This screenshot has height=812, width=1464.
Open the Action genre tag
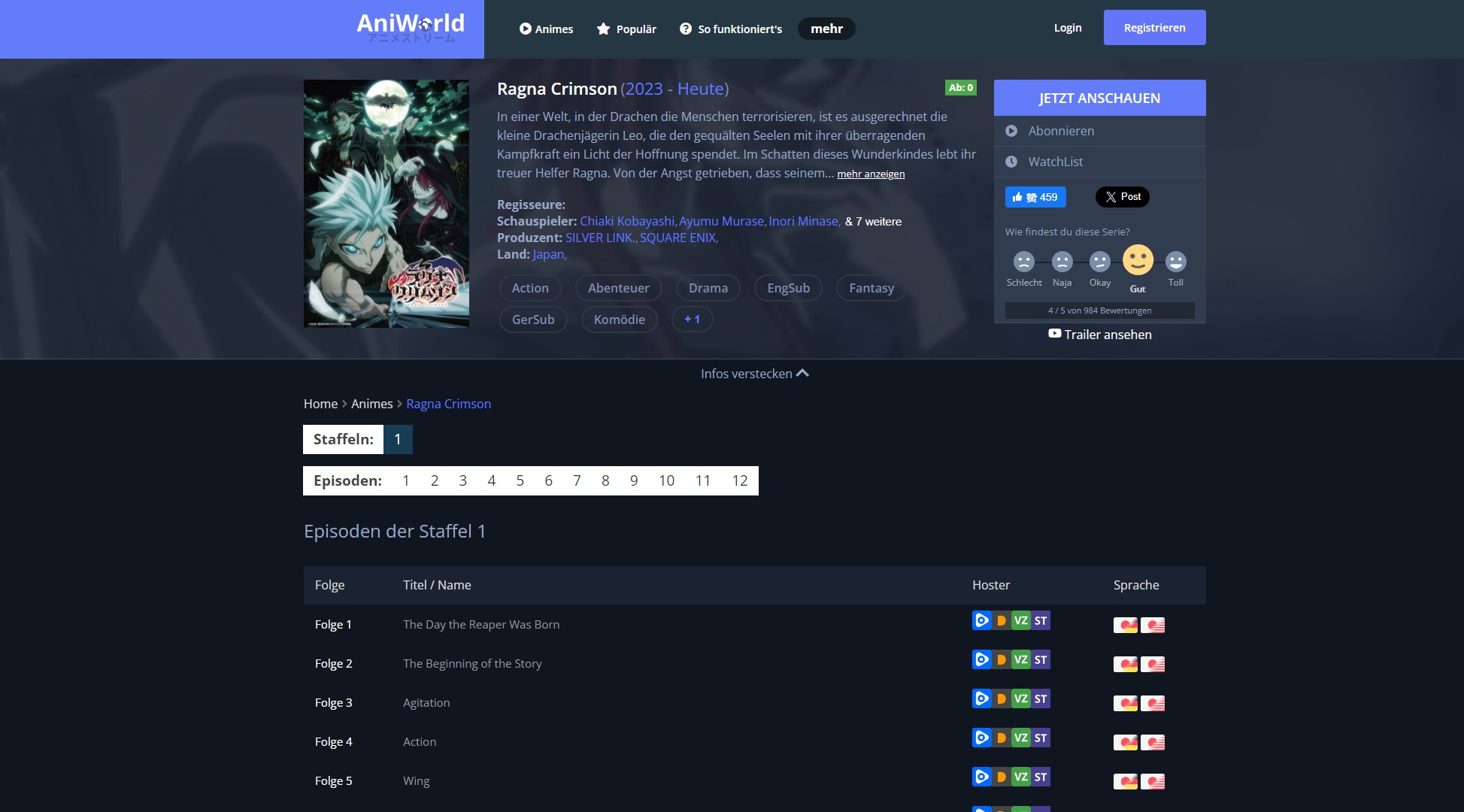[530, 288]
